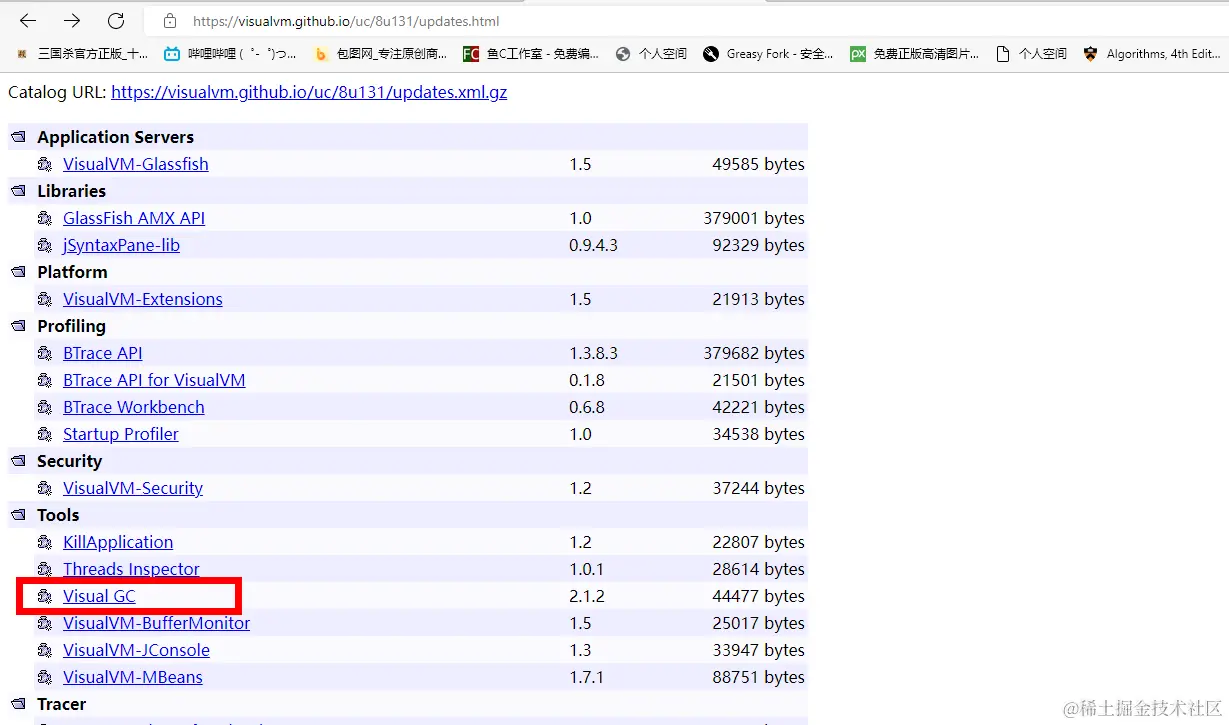Open the VisualVM-JConsole link

[136, 650]
